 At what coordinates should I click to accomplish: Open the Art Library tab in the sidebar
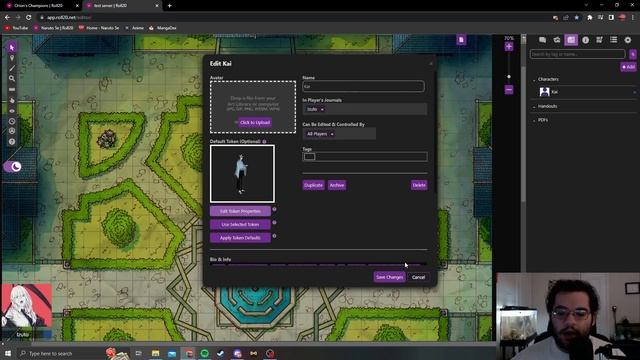pos(557,40)
